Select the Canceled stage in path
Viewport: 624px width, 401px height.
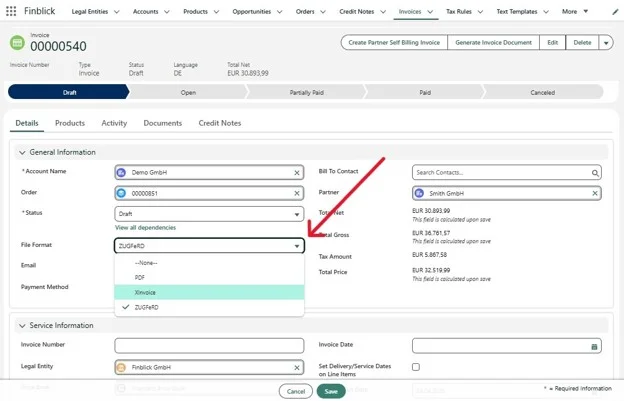542,92
